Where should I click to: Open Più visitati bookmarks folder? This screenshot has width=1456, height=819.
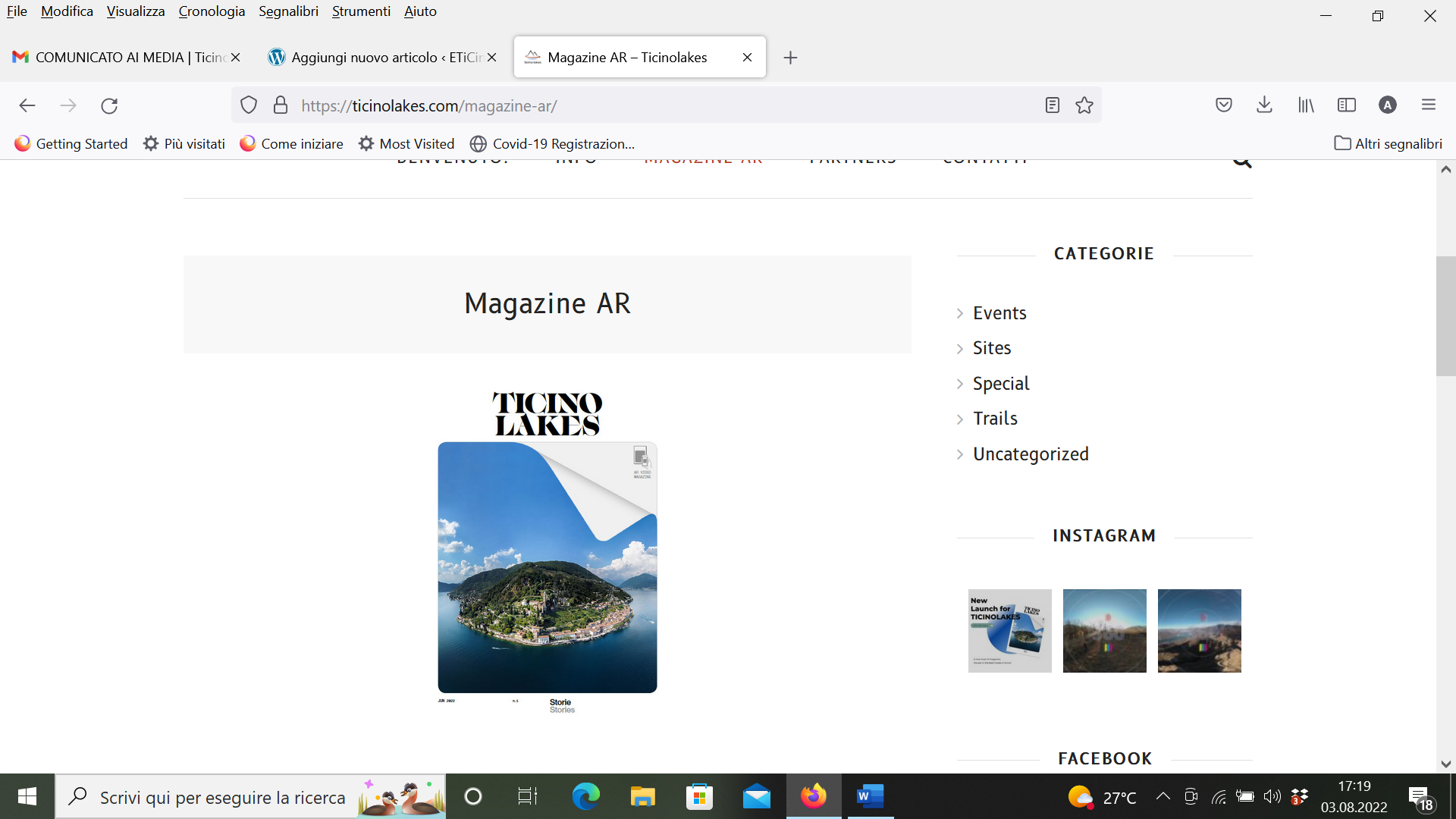184,144
